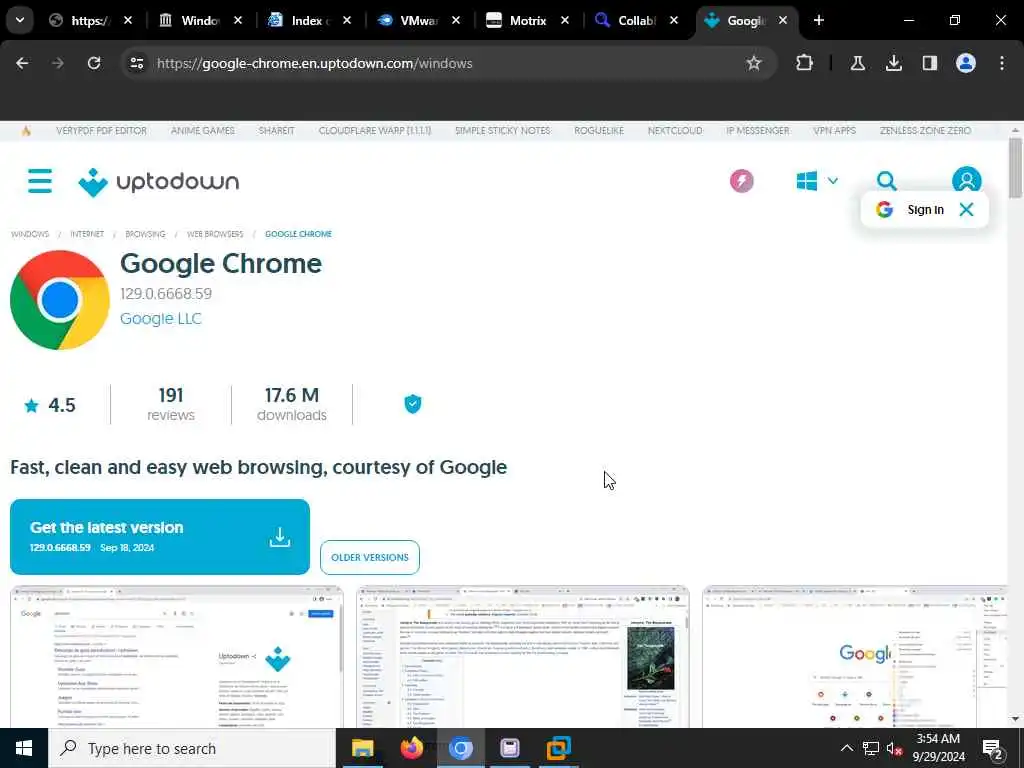Open the Extensions puzzle icon

coord(805,63)
